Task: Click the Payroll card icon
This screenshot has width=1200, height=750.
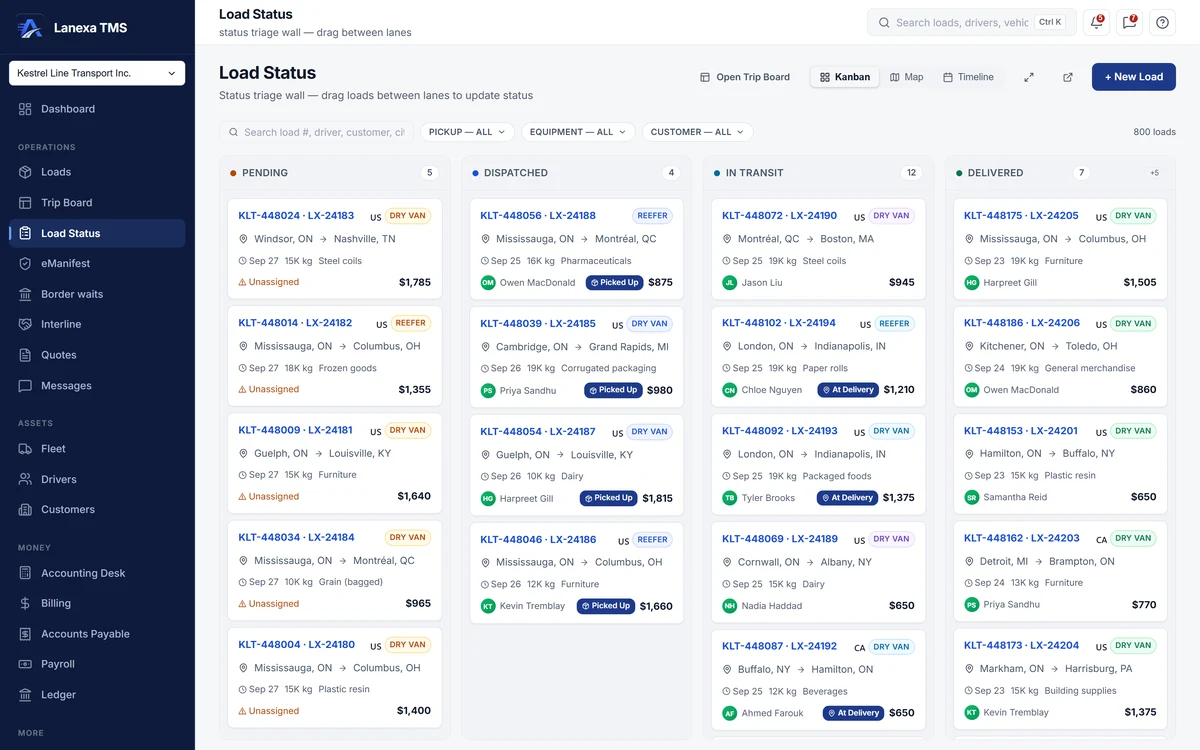Action: pos(25,664)
